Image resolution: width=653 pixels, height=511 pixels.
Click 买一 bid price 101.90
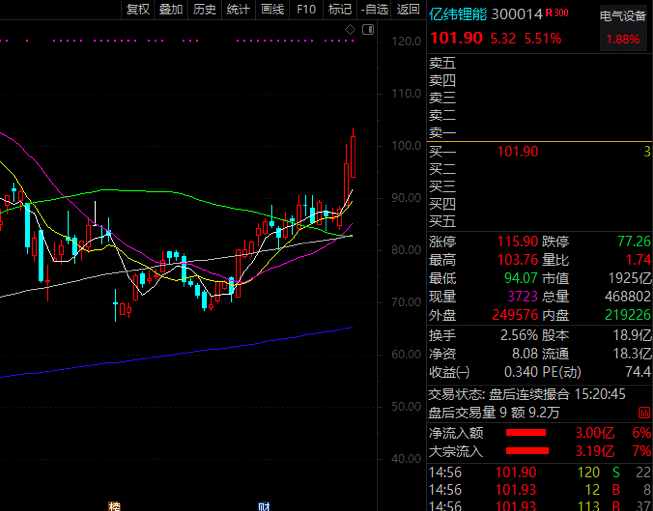tap(518, 152)
